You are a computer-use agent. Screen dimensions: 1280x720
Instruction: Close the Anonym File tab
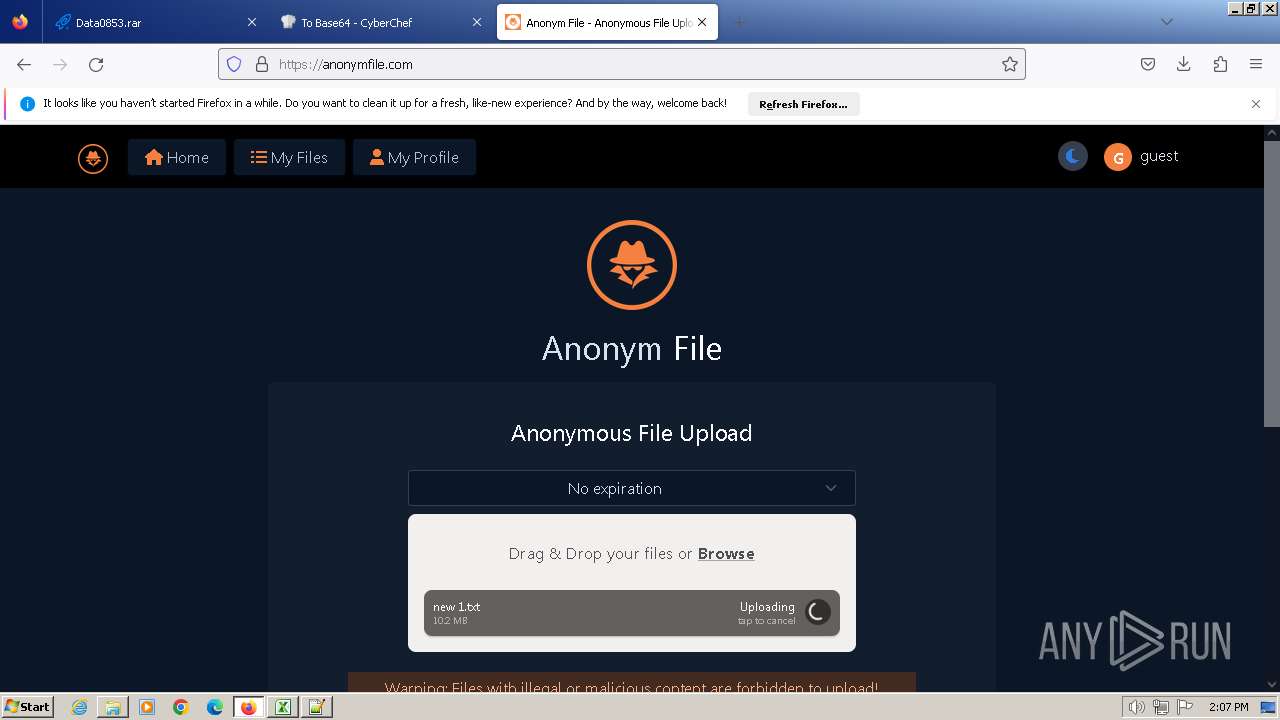pyautogui.click(x=702, y=22)
